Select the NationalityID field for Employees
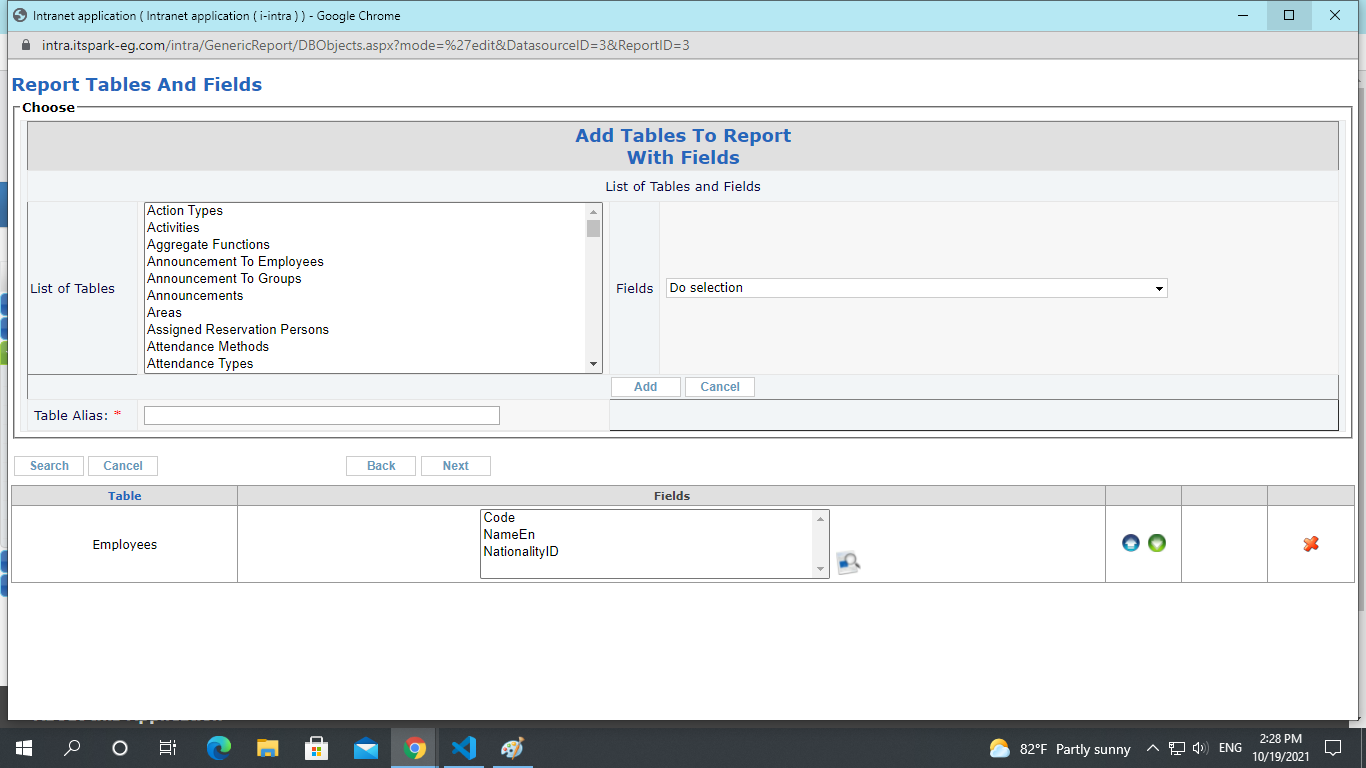1366x768 pixels. tap(520, 552)
